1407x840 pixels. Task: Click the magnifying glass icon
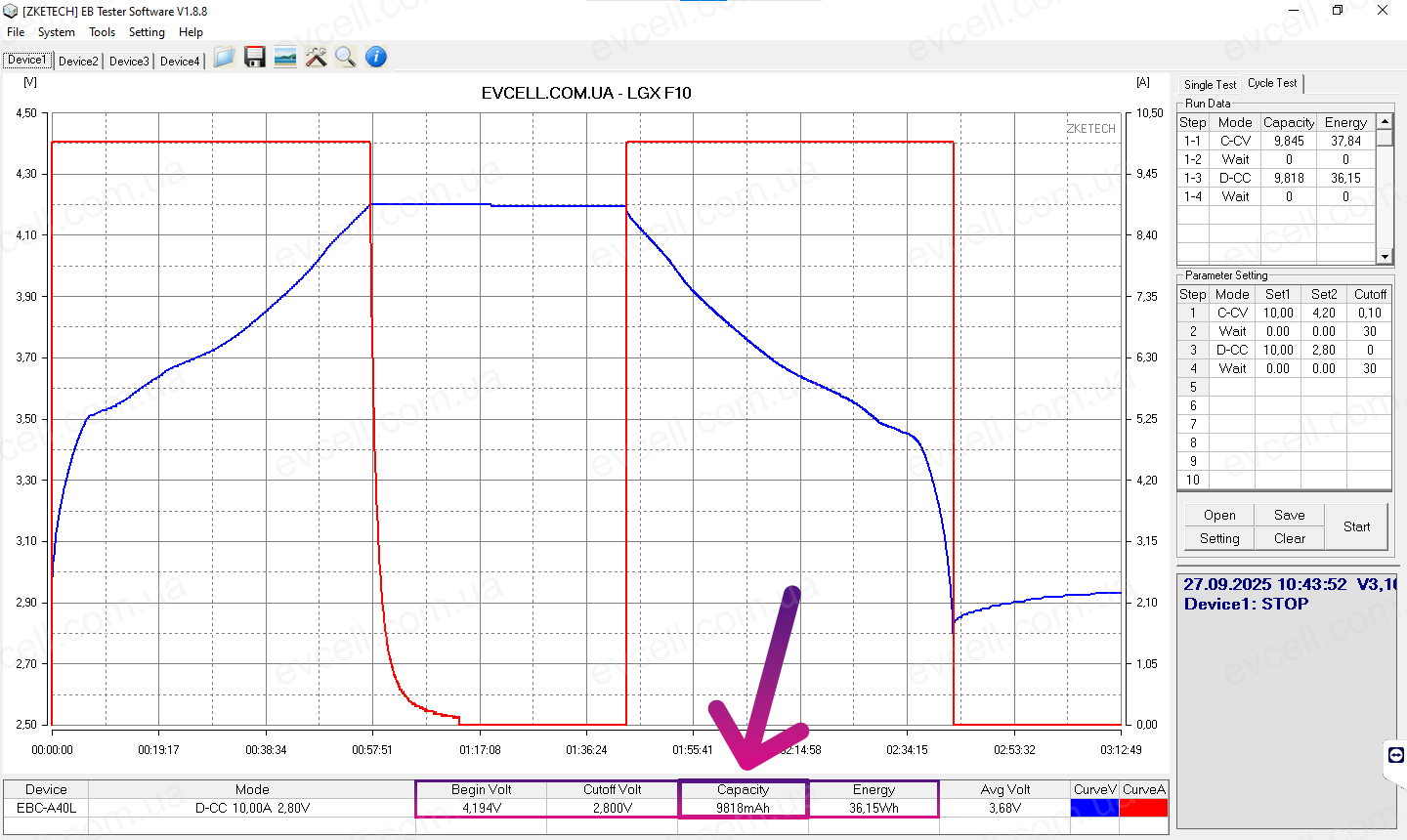point(345,58)
